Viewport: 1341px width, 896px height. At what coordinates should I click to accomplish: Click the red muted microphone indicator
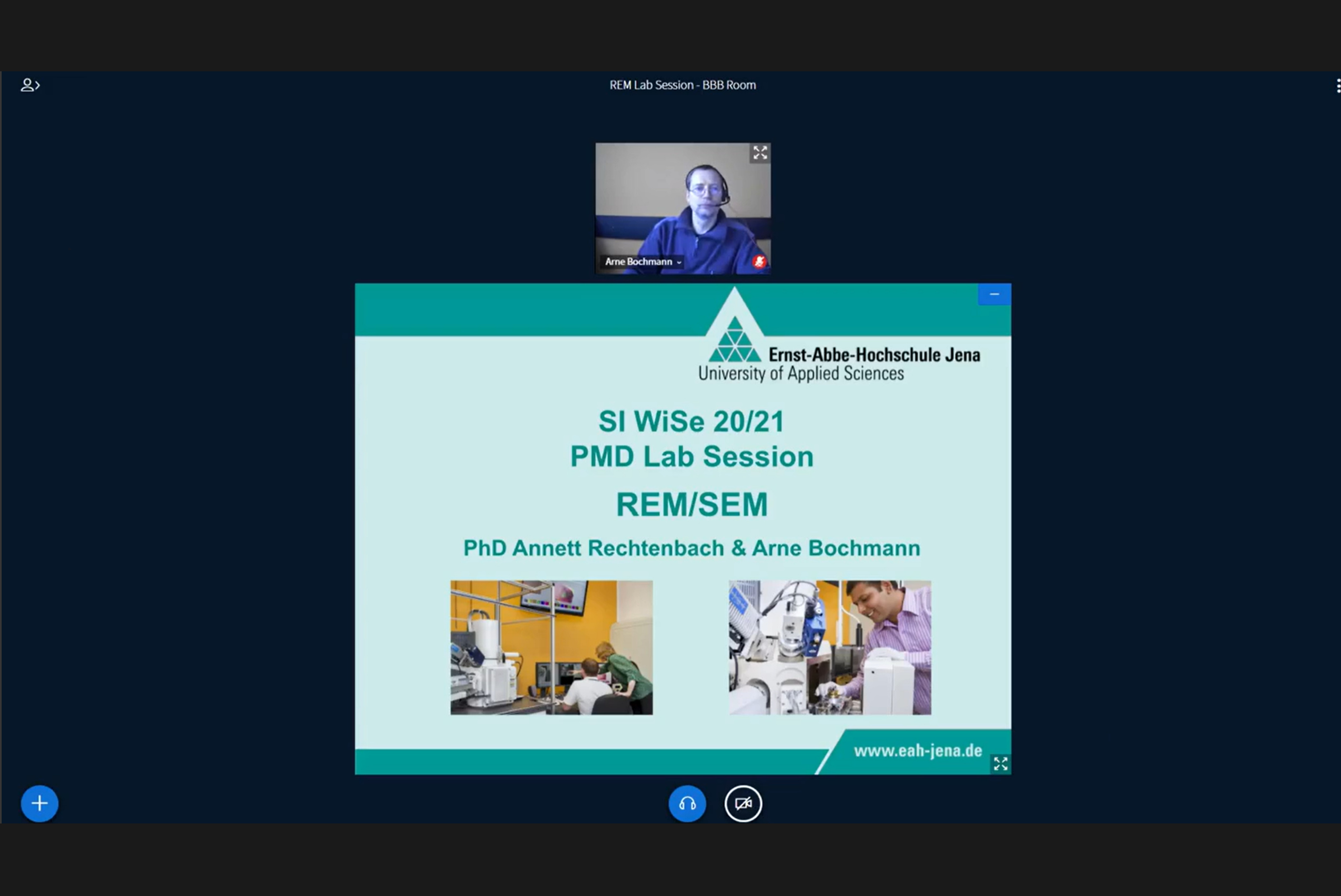[759, 262]
